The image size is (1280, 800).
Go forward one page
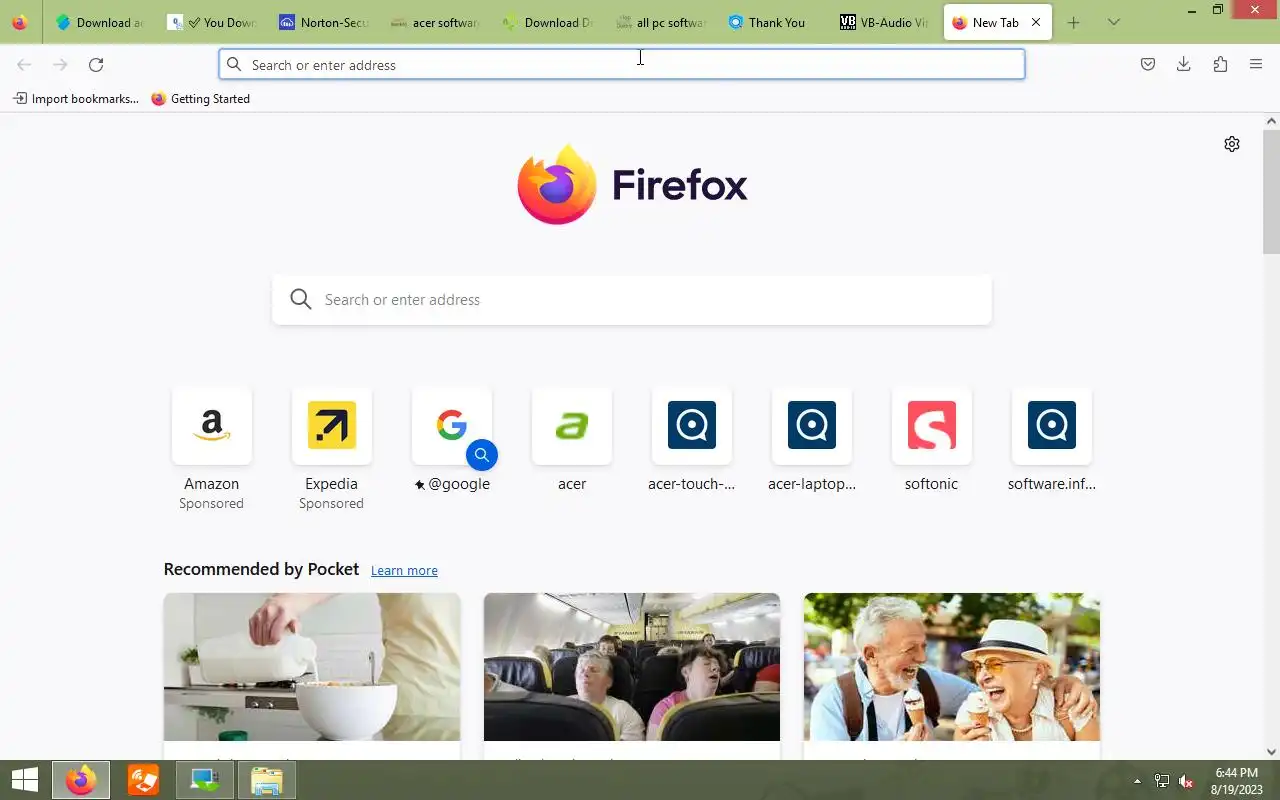(x=60, y=65)
